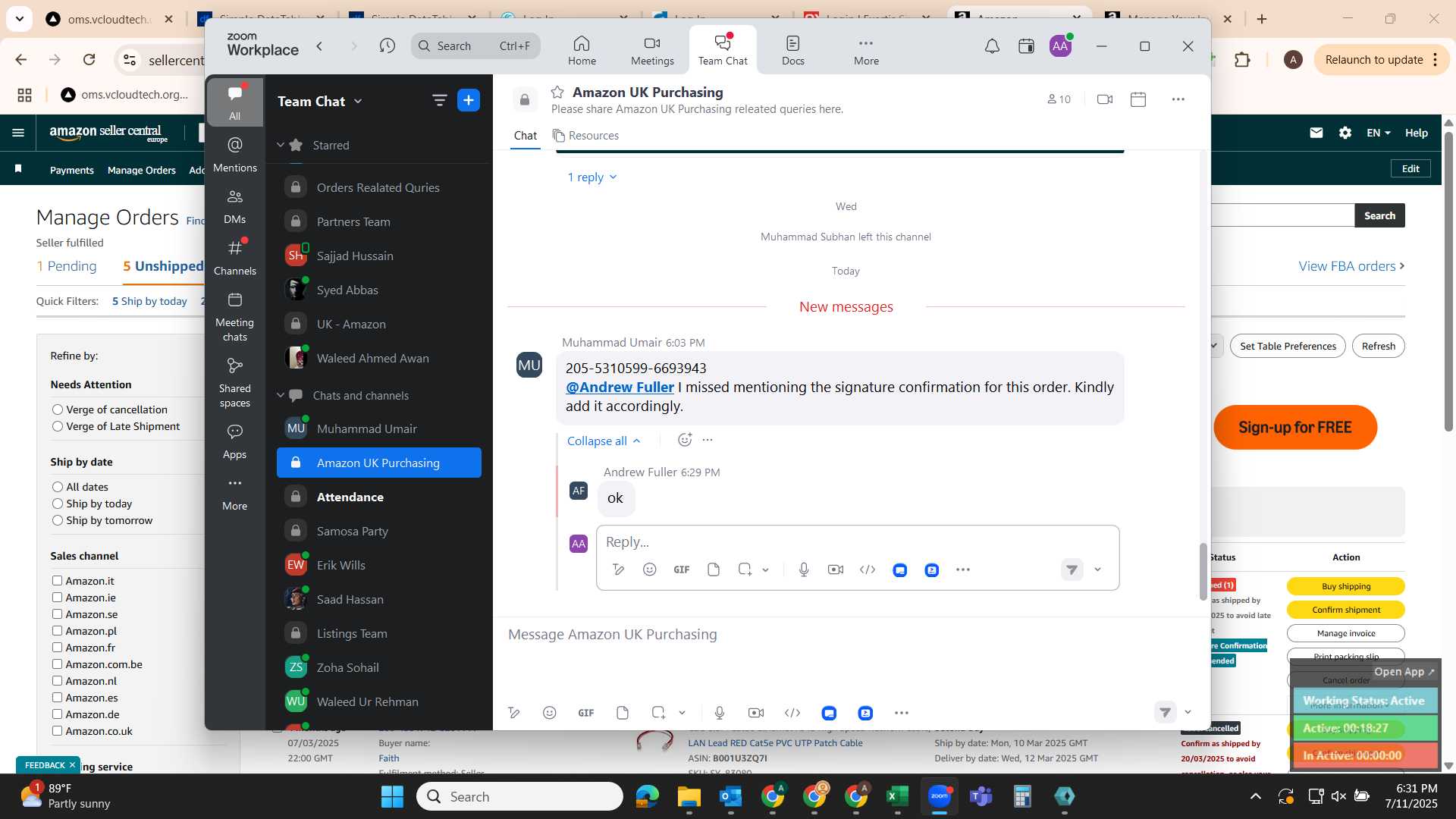Viewport: 1456px width, 819px height.
Task: Collapse the Chats and channels section
Action: 280,395
